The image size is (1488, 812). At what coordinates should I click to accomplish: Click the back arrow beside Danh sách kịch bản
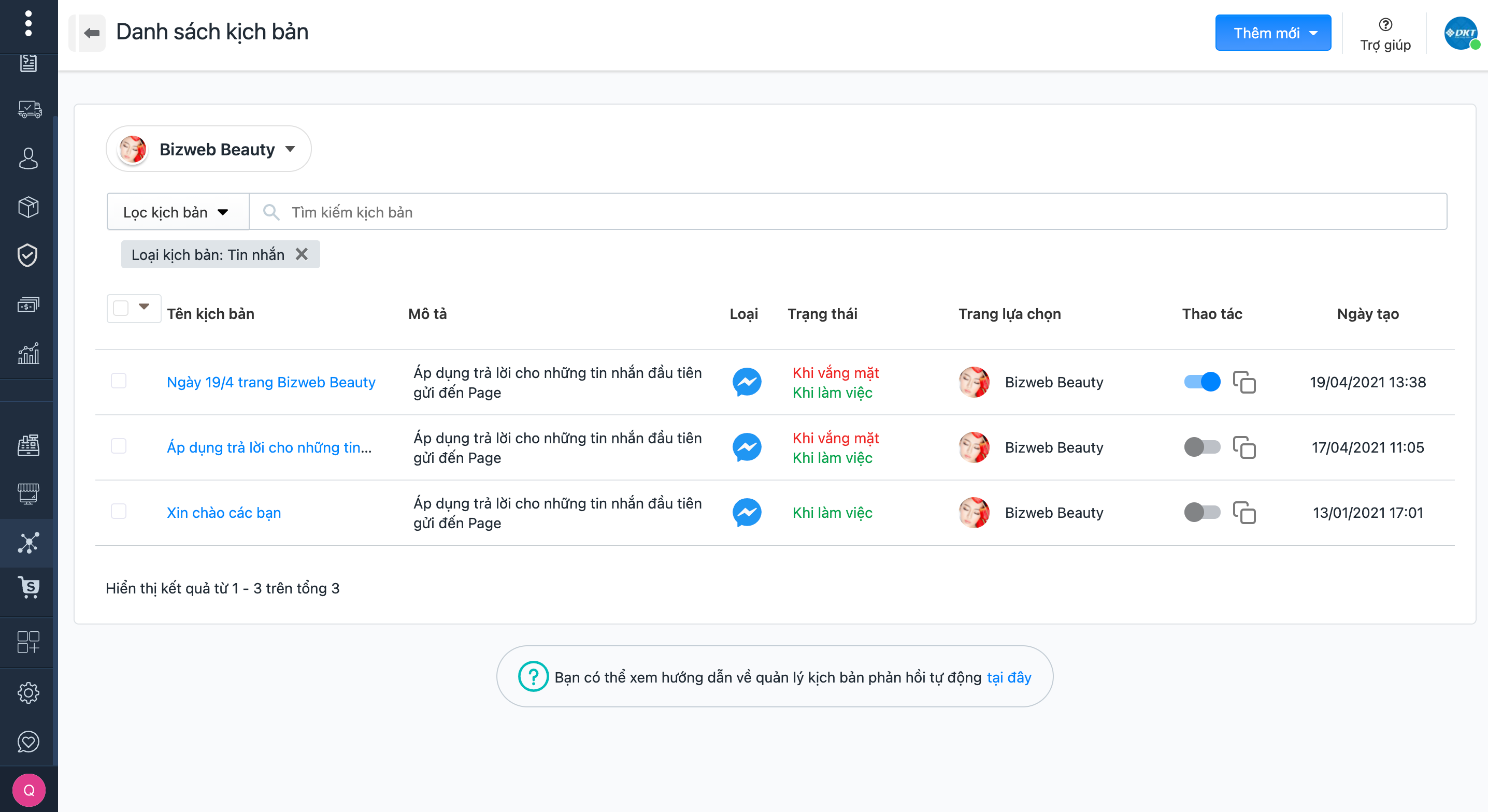pyautogui.click(x=91, y=33)
